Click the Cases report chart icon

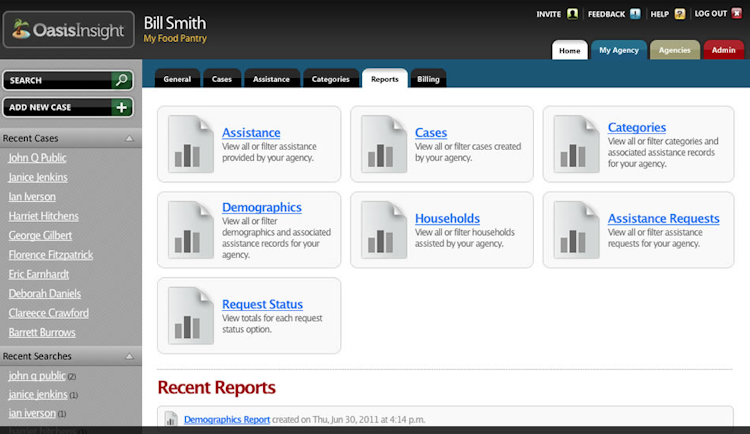click(x=384, y=144)
